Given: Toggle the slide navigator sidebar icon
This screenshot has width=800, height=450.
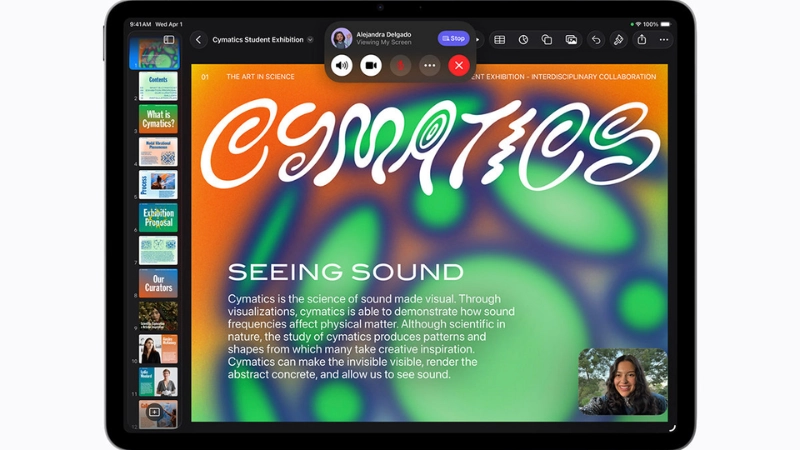Looking at the screenshot, I should point(169,39).
